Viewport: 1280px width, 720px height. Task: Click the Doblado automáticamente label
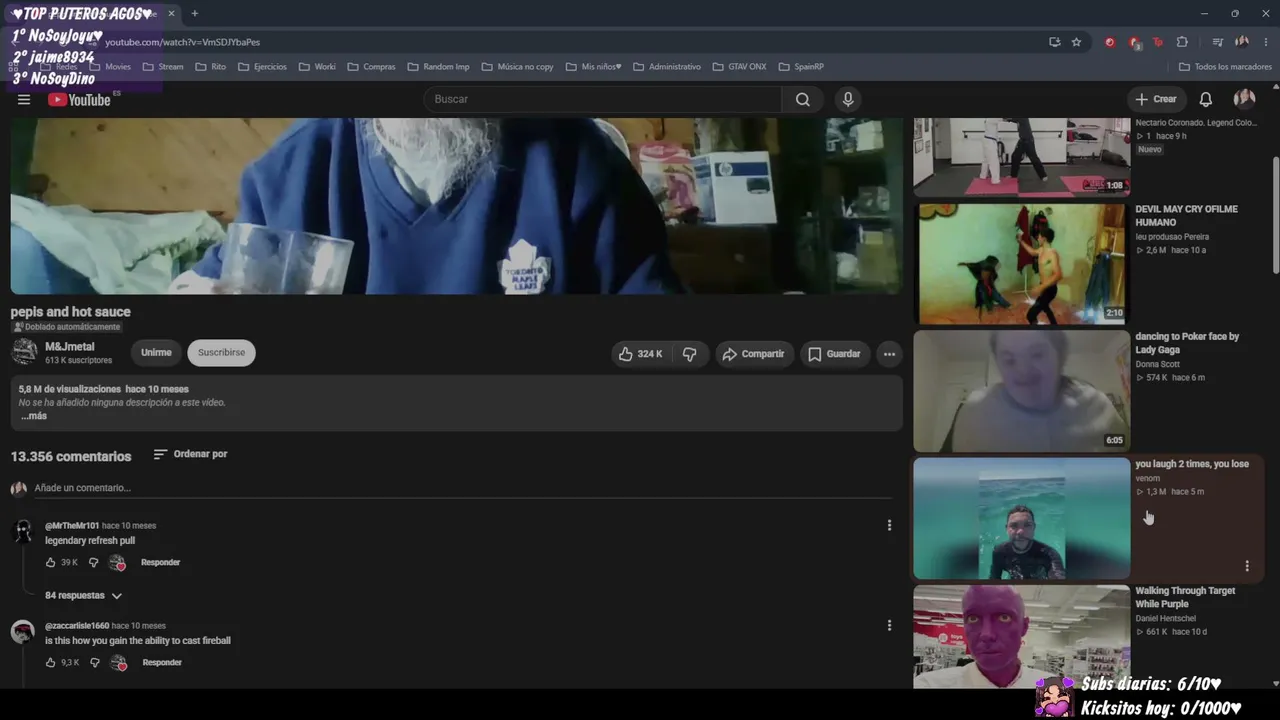tap(66, 327)
